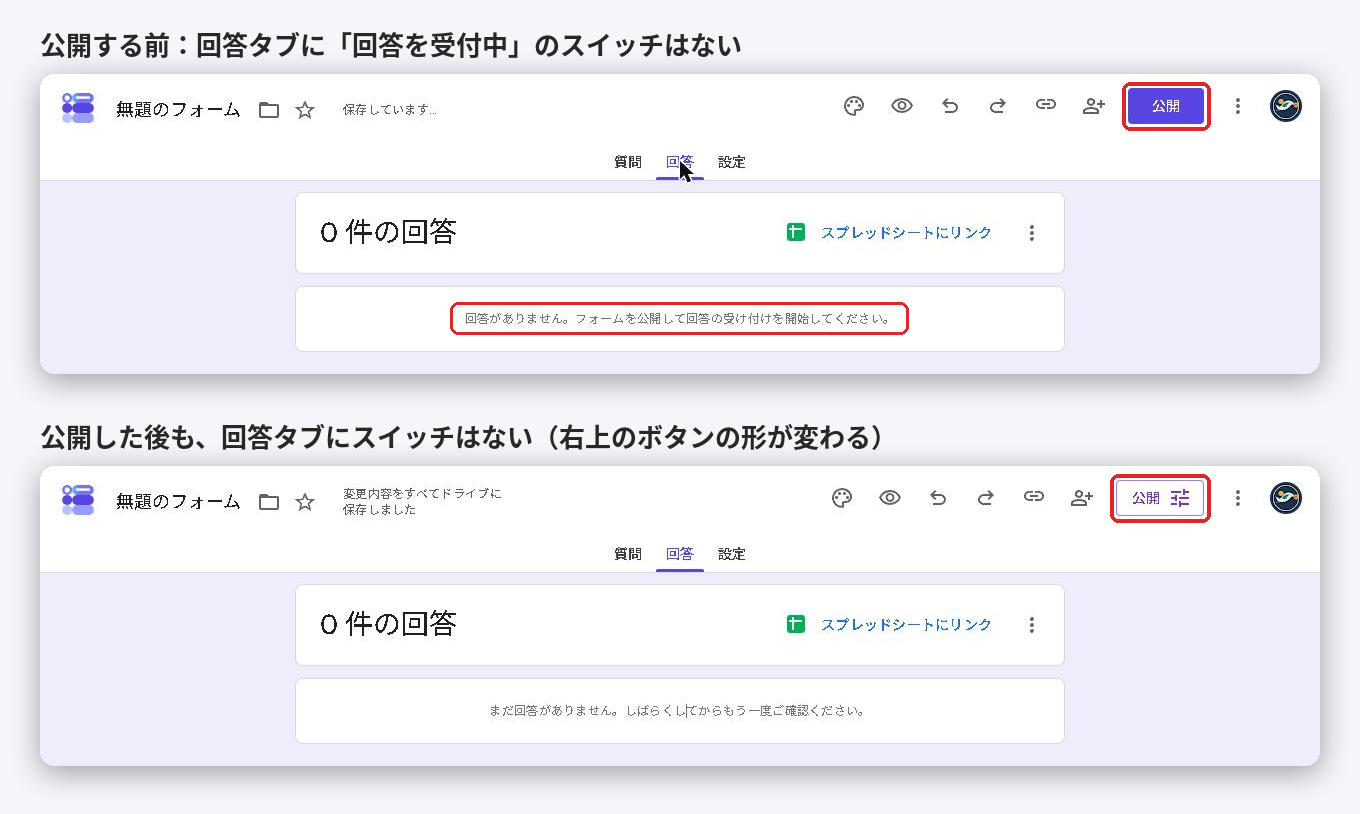Preview the lower form with the eye icon
The image size is (1360, 814).
point(890,498)
